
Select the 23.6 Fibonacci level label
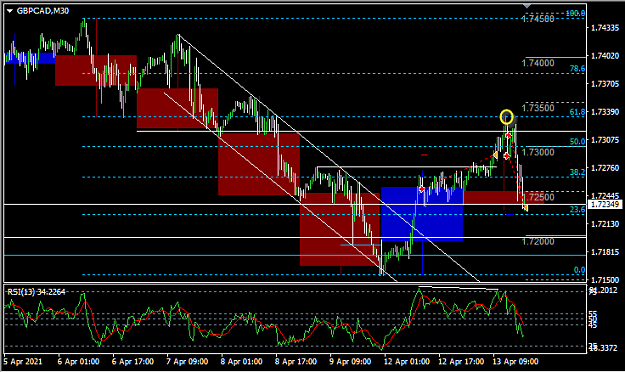(577, 210)
